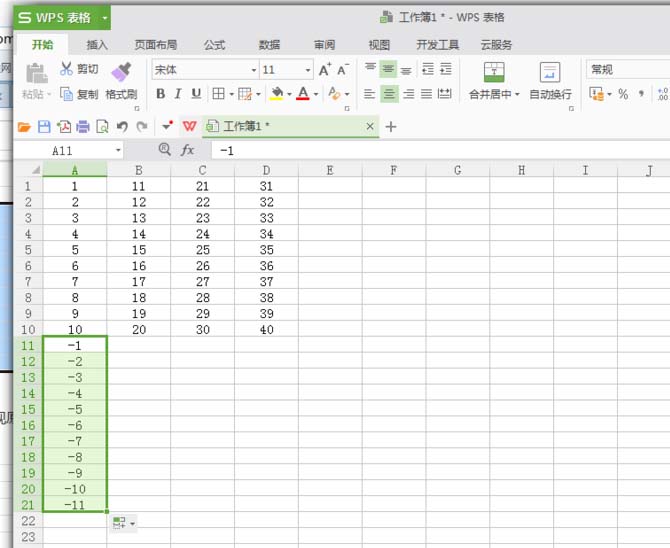Click Merge and Center (合并居中) icon
This screenshot has width=670, height=548.
pyautogui.click(x=494, y=72)
